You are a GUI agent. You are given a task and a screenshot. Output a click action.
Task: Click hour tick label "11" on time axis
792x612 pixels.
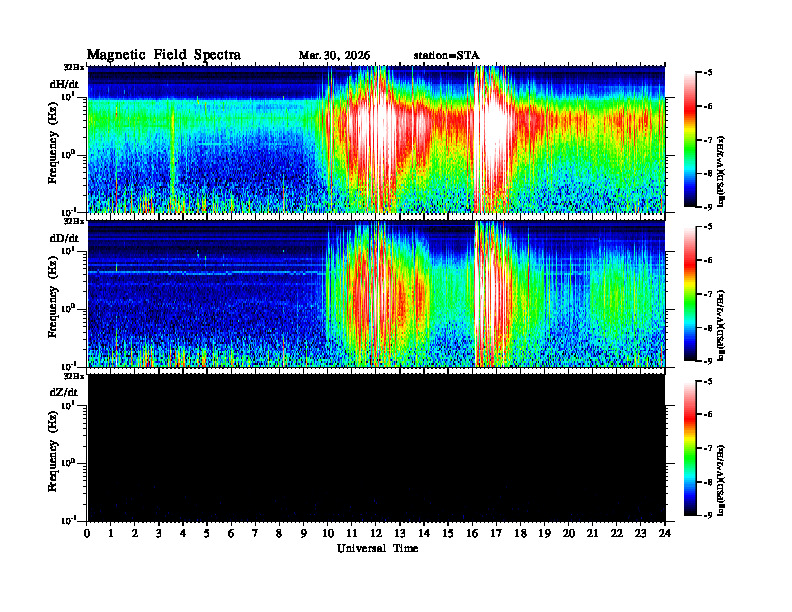(x=352, y=534)
